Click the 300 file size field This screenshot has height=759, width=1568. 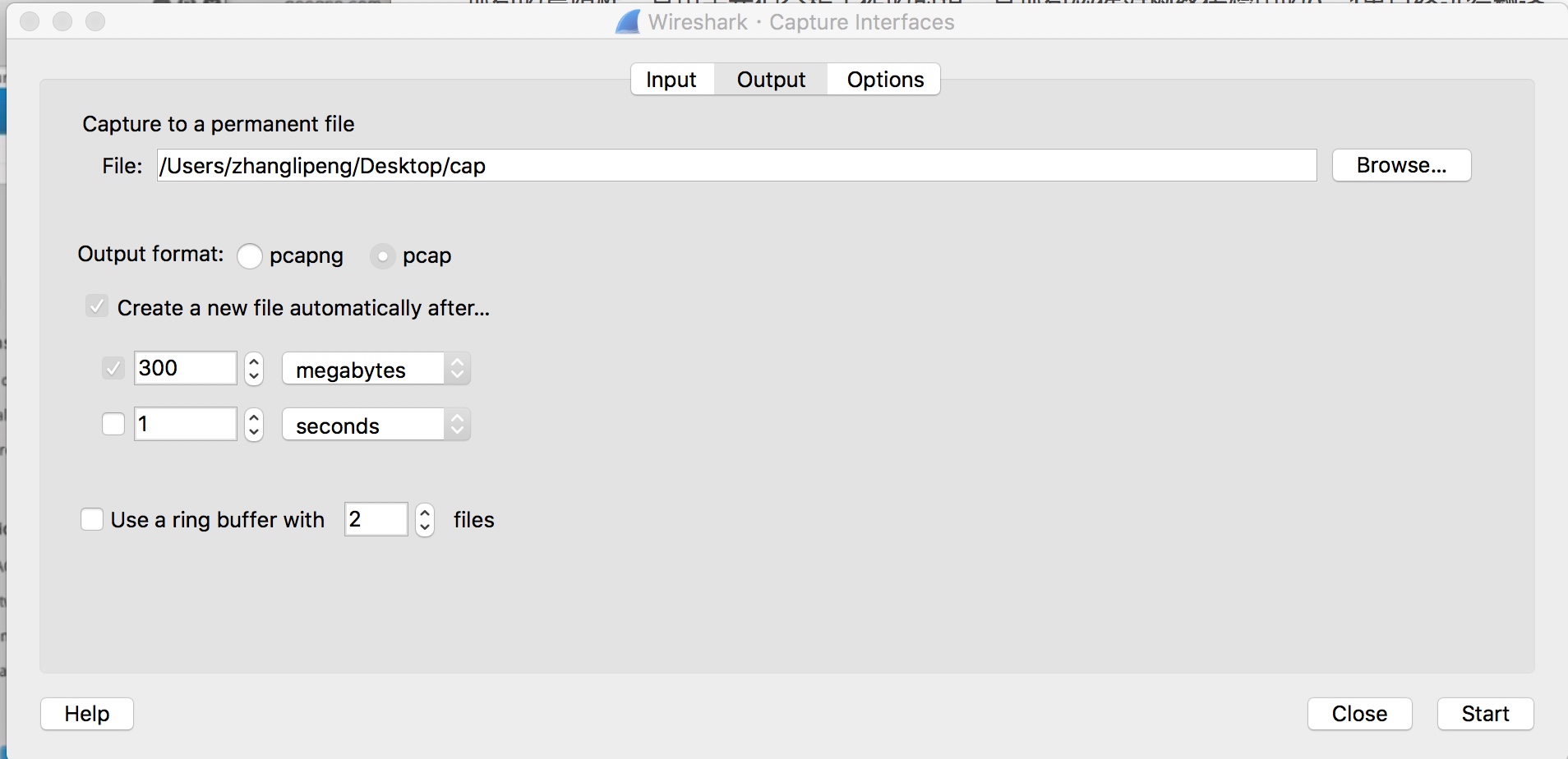click(x=186, y=368)
